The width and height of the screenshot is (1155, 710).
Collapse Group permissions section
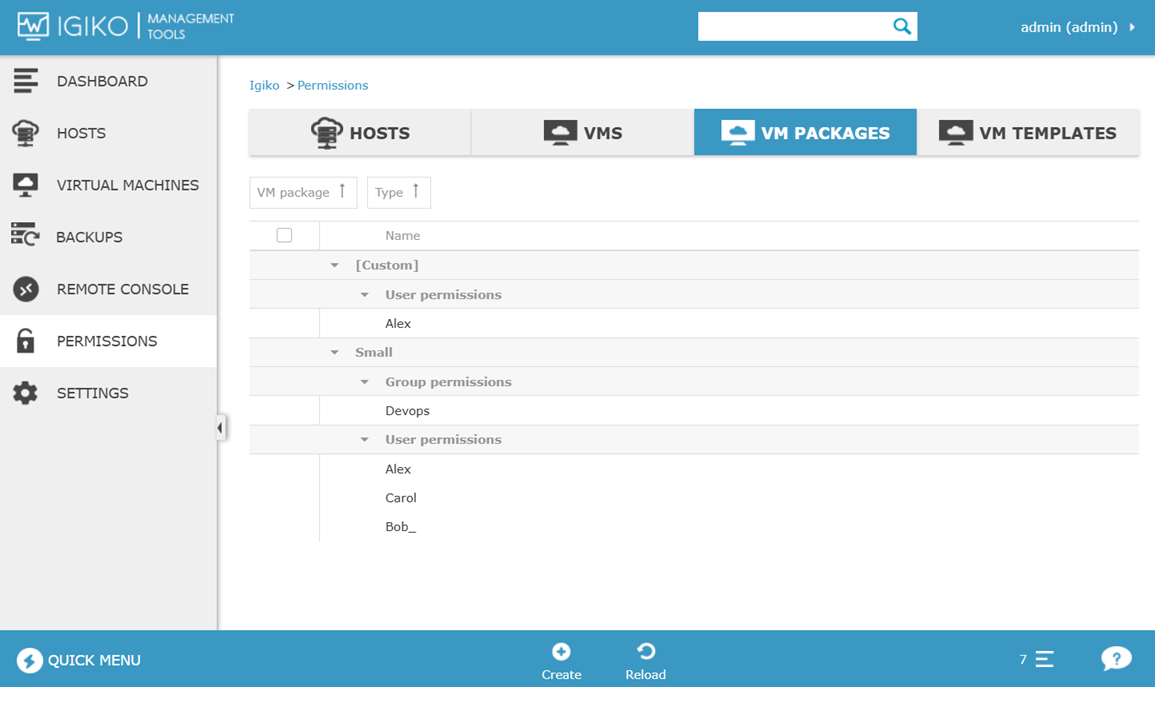click(x=365, y=382)
